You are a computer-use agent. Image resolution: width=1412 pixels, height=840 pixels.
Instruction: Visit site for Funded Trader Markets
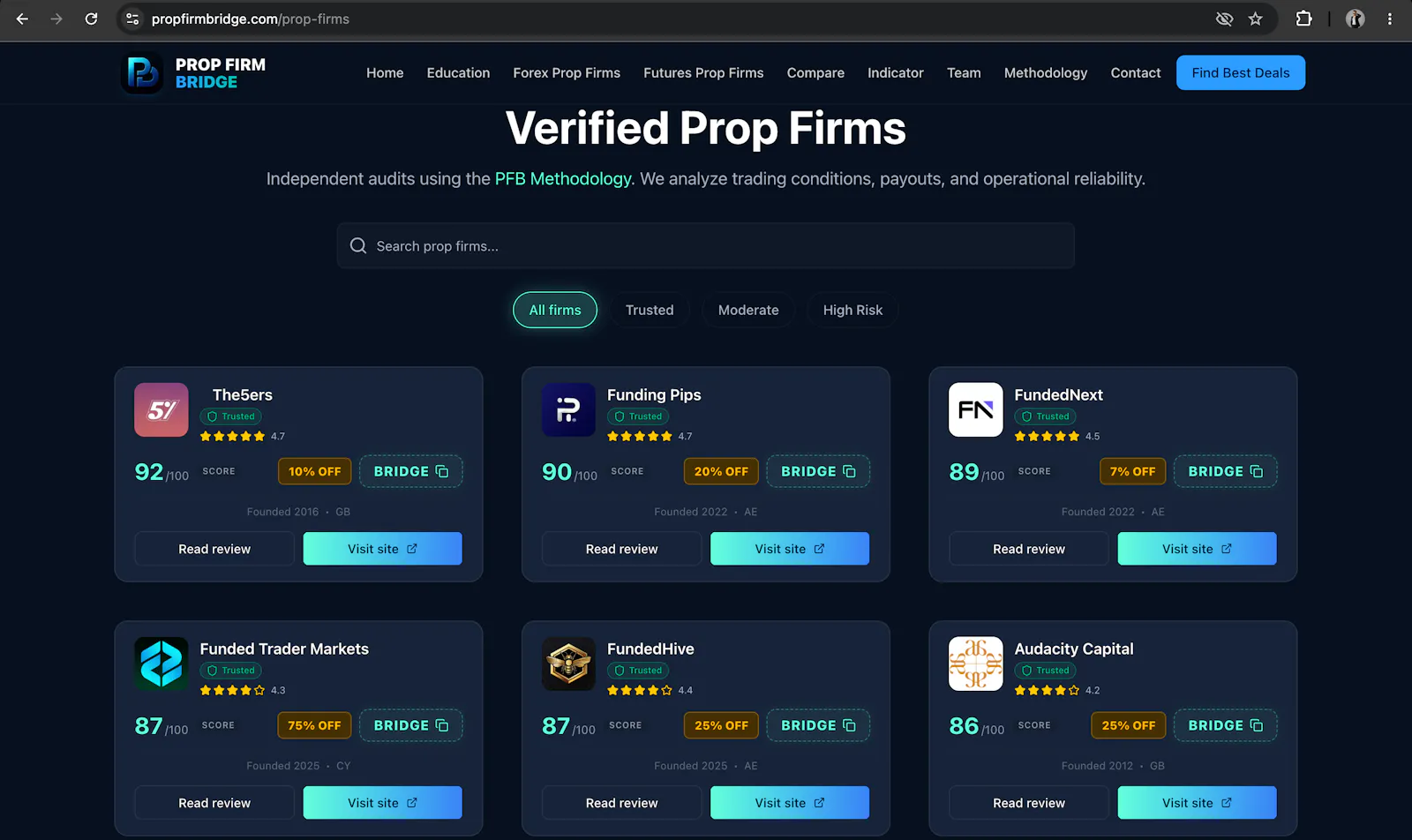pyautogui.click(x=383, y=803)
